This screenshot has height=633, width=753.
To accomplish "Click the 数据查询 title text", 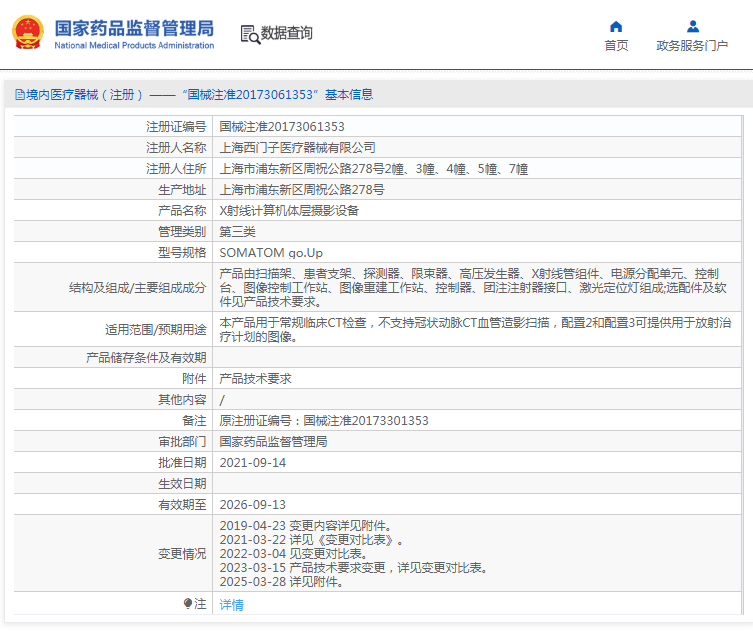I will [287, 33].
